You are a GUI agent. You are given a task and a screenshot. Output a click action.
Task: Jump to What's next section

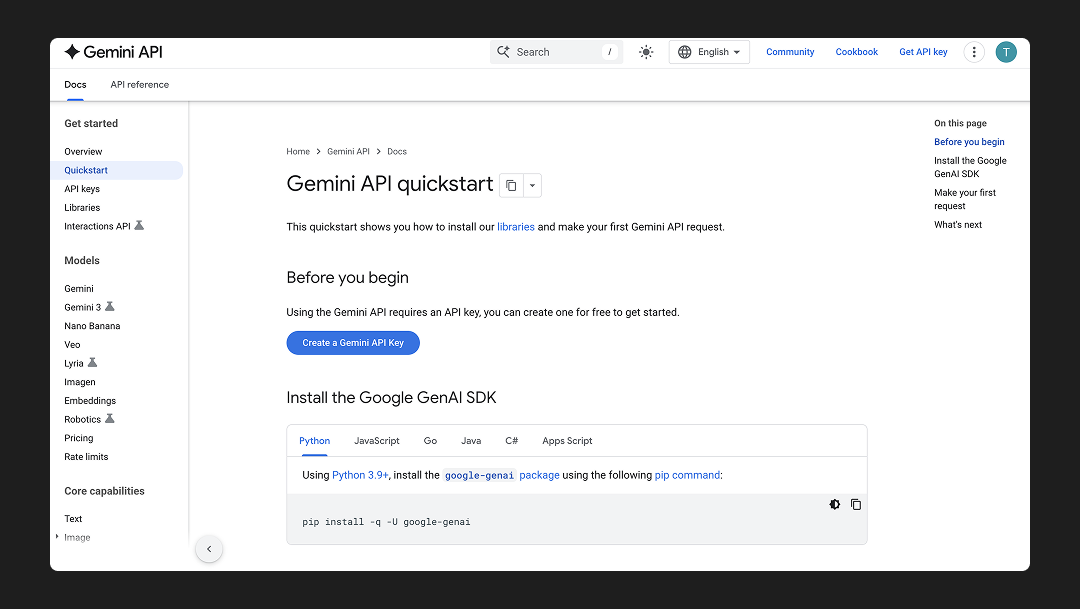[x=958, y=225]
